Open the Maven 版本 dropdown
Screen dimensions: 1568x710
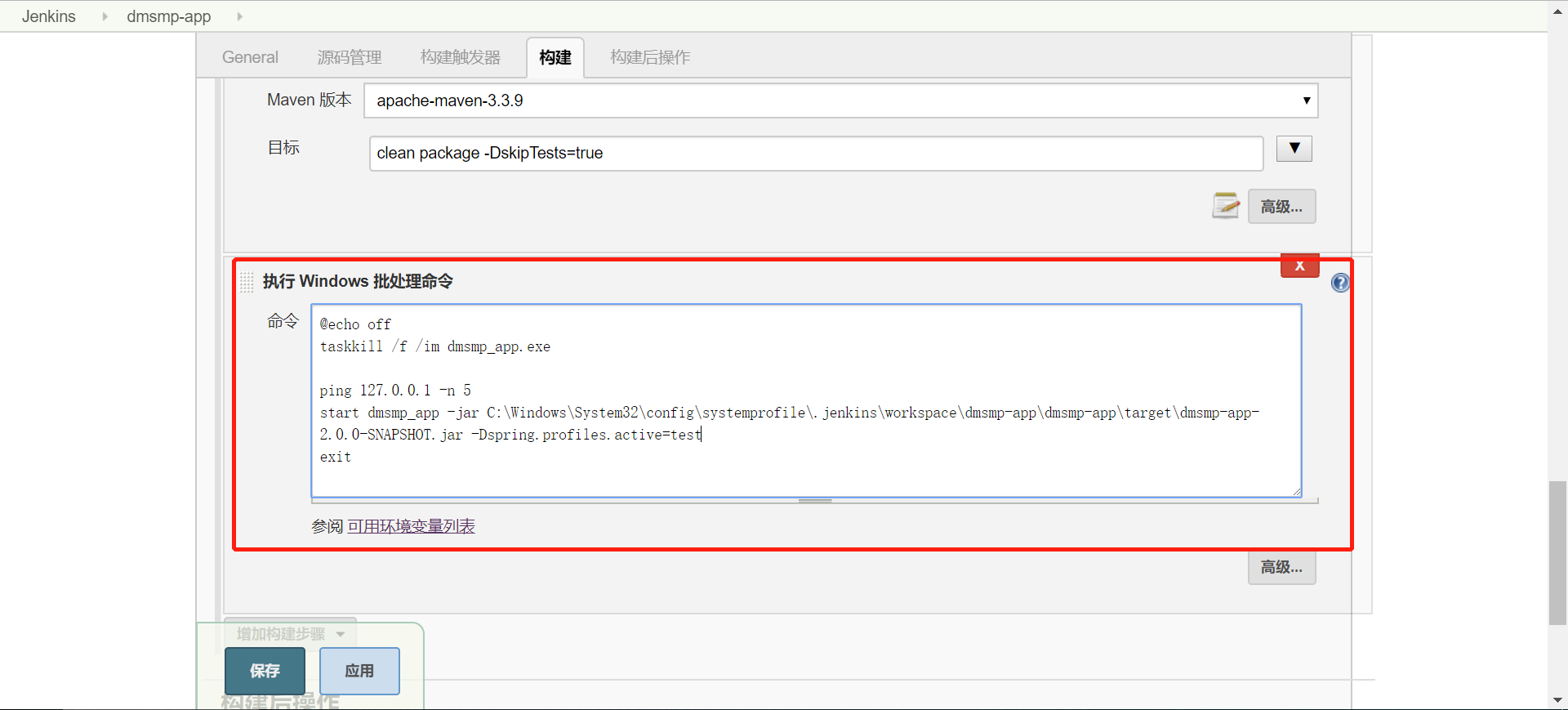point(840,100)
